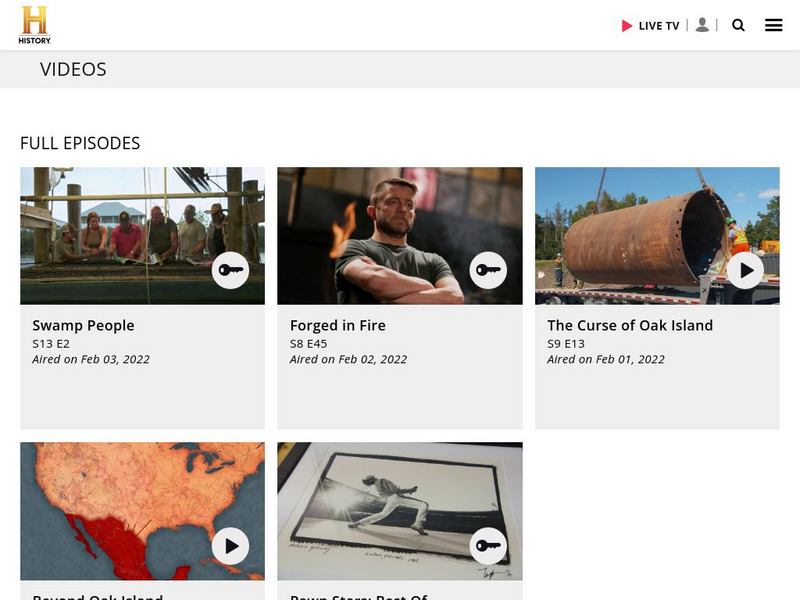Open Swamp People episode thumbnail

[142, 236]
